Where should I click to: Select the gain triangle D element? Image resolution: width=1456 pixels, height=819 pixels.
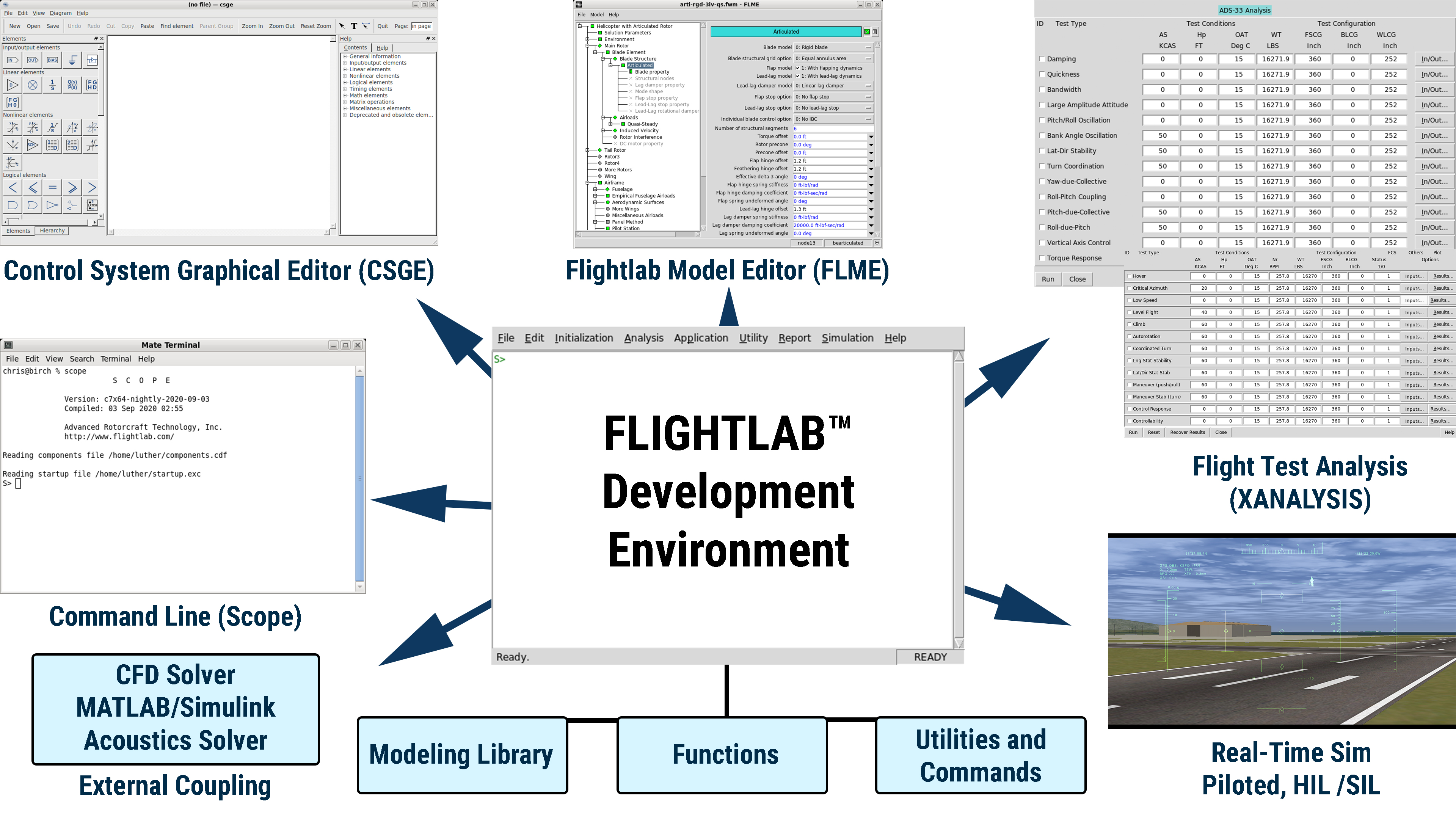click(x=13, y=85)
